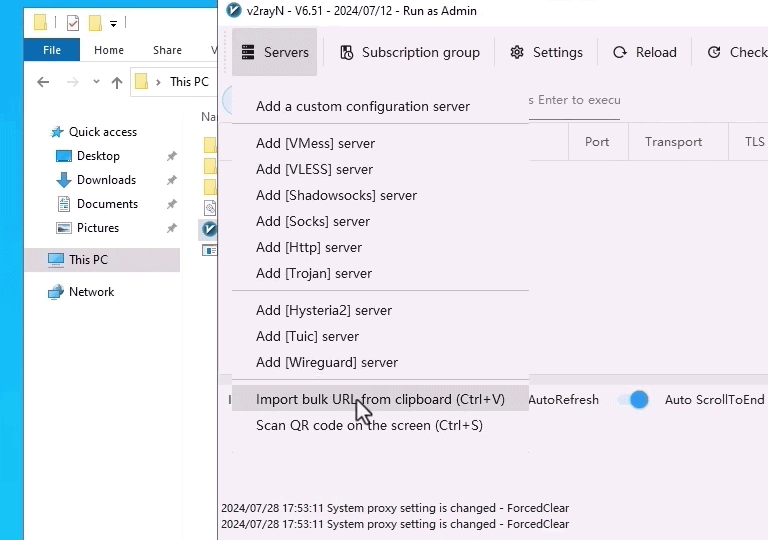Open the File tab in Explorer

tap(52, 50)
